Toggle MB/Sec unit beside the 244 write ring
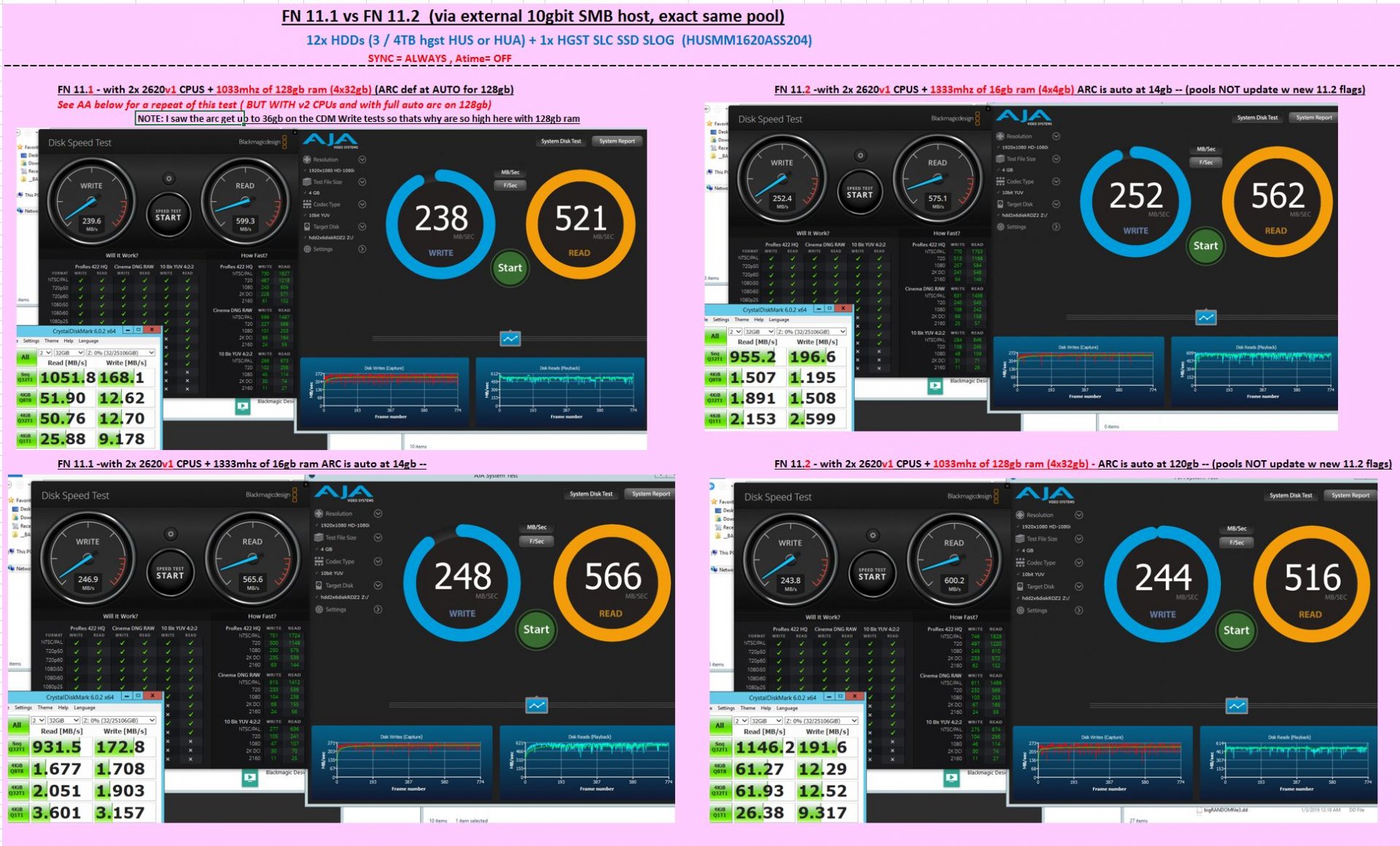The image size is (1400, 846). pyautogui.click(x=1237, y=528)
